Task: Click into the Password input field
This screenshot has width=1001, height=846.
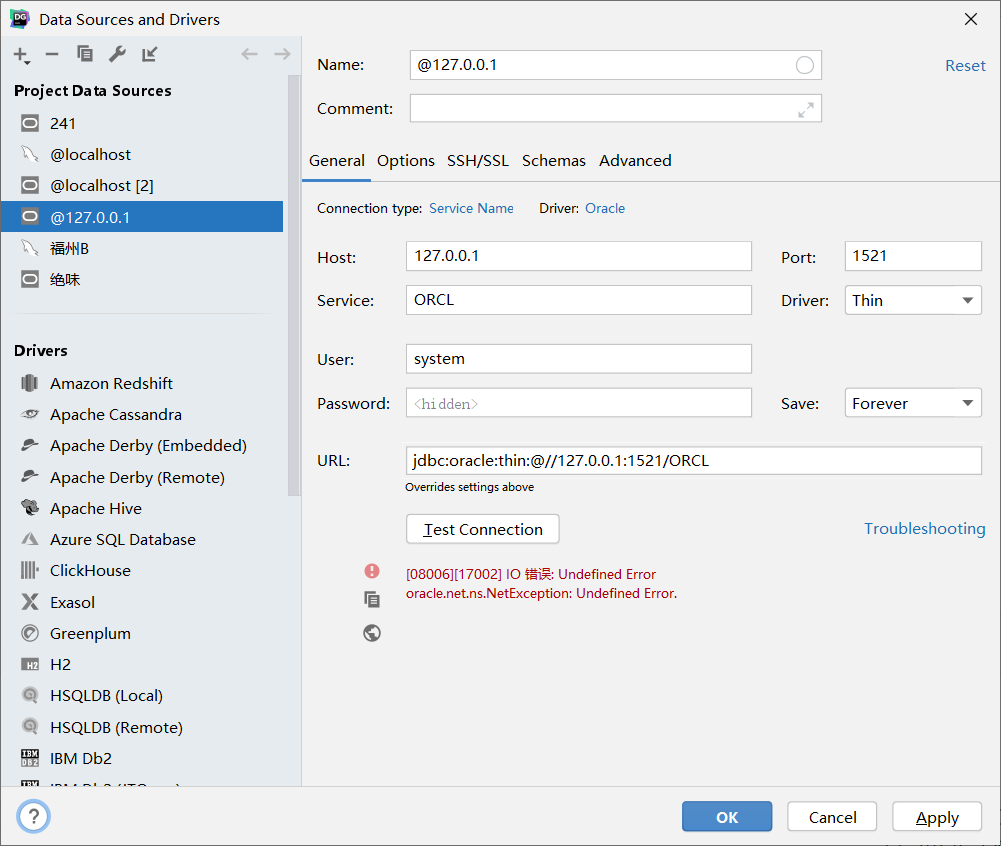Action: click(x=578, y=403)
